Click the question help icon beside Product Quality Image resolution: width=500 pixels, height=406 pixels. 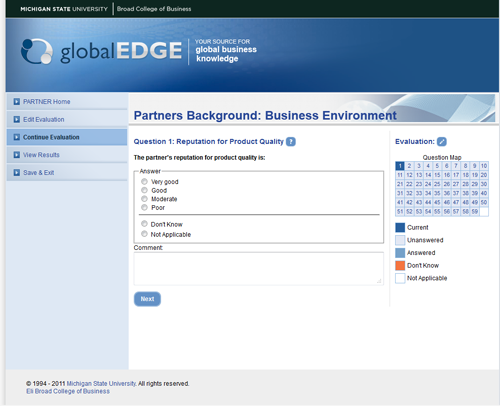click(x=291, y=142)
